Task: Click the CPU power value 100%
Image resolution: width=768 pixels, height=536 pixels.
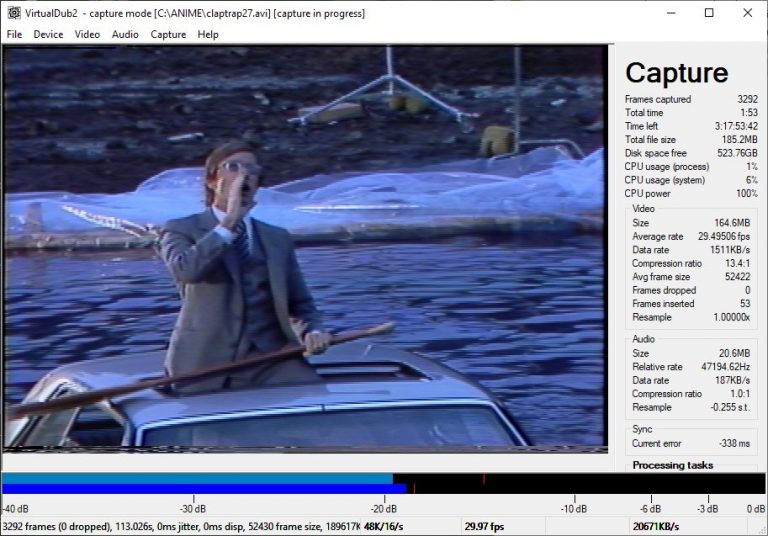Action: [x=747, y=194]
